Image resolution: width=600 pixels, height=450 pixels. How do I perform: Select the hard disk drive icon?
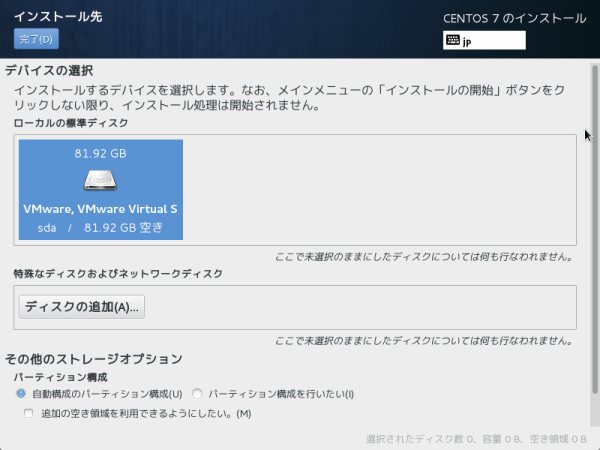point(100,180)
